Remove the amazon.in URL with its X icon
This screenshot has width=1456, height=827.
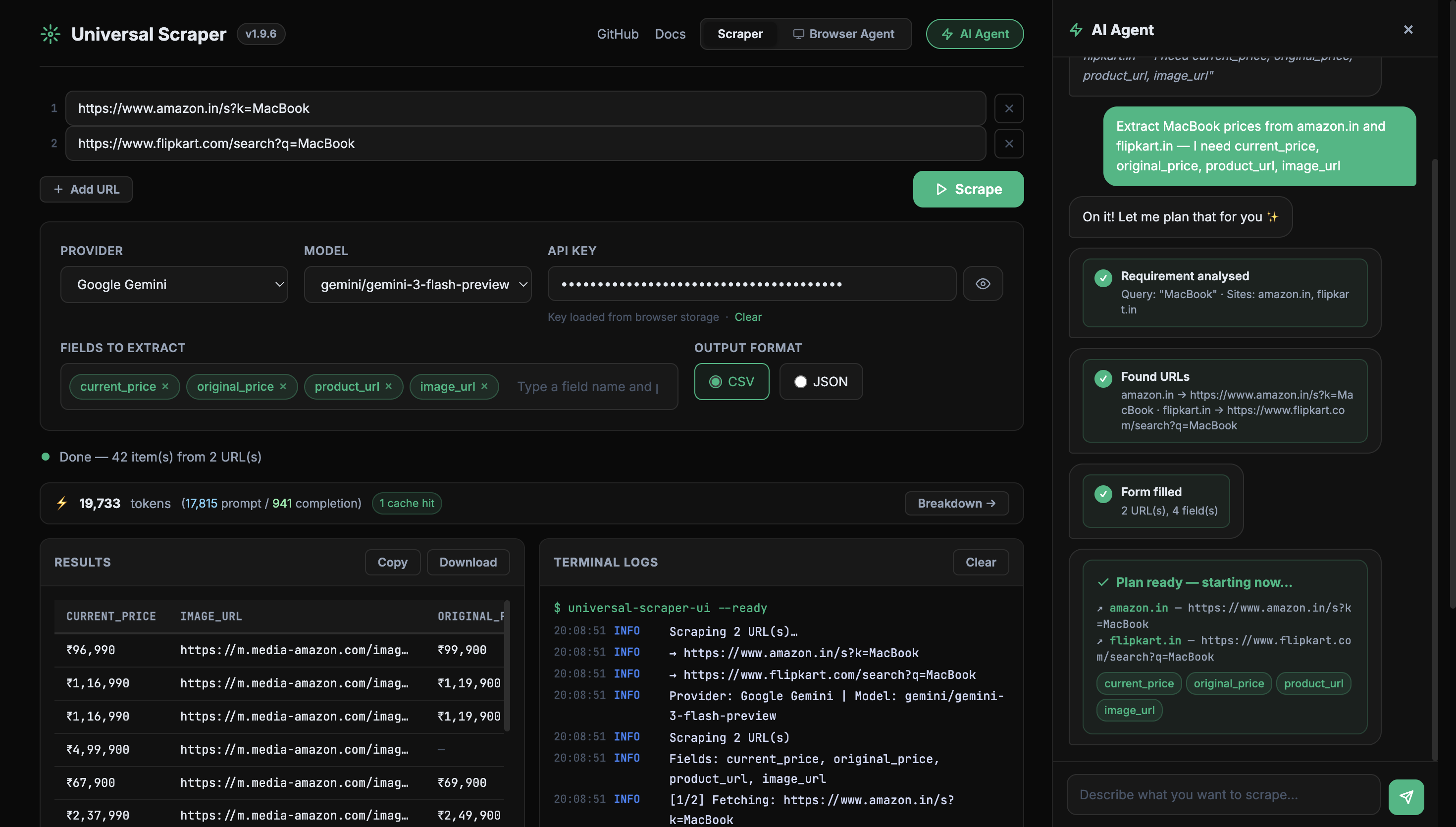(1009, 108)
